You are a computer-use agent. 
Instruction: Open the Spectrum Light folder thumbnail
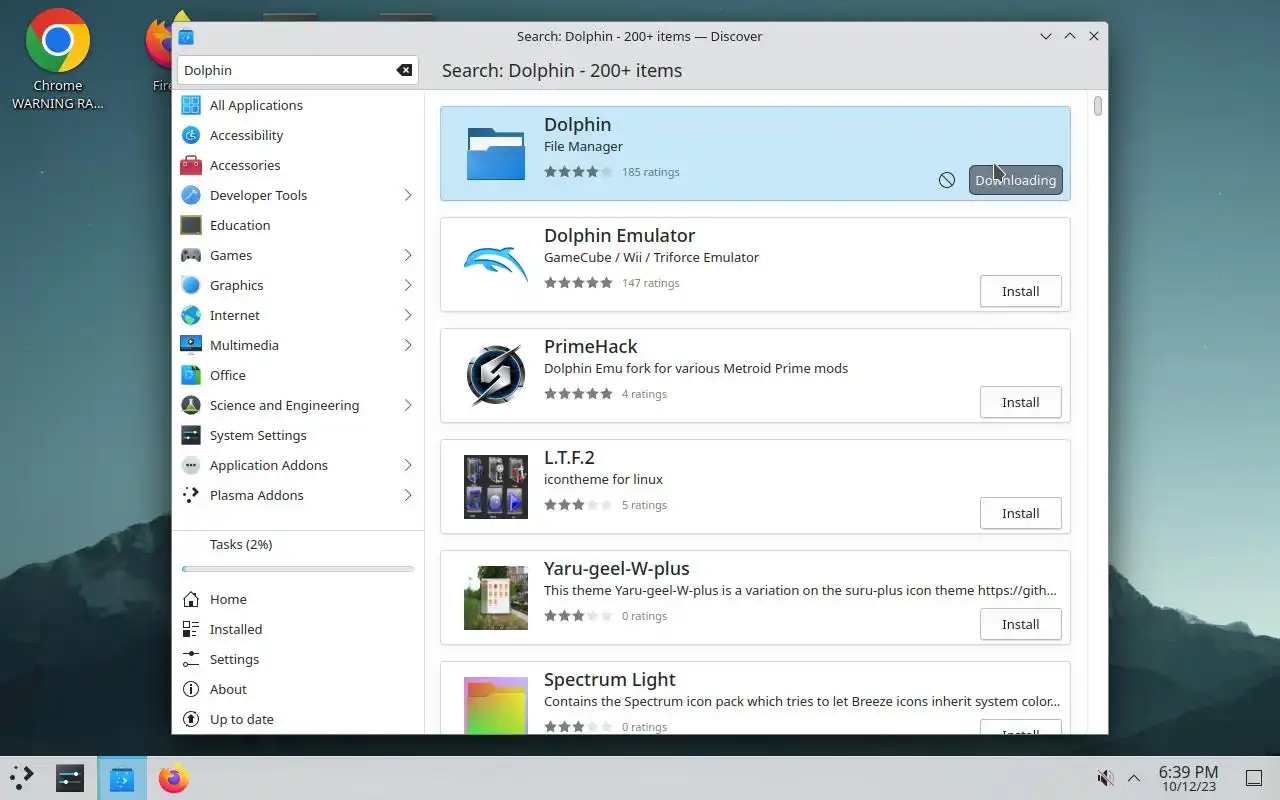click(x=496, y=705)
